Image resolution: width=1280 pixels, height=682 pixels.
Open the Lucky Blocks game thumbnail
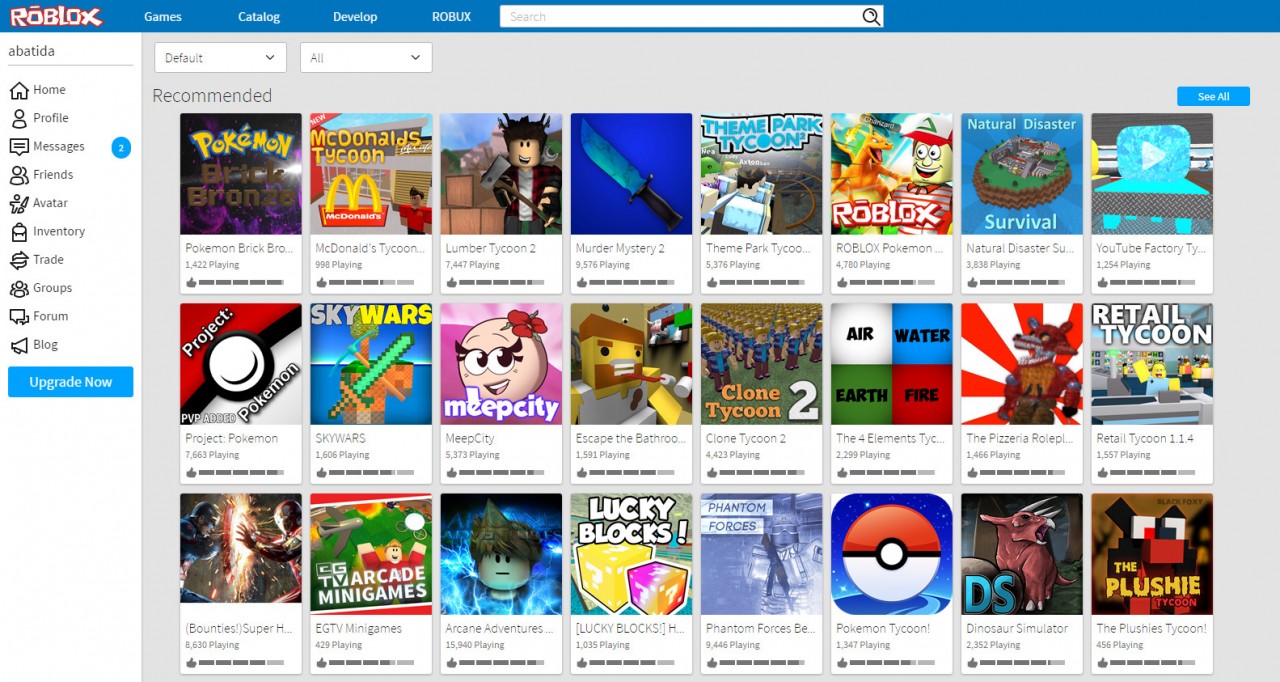click(x=632, y=554)
